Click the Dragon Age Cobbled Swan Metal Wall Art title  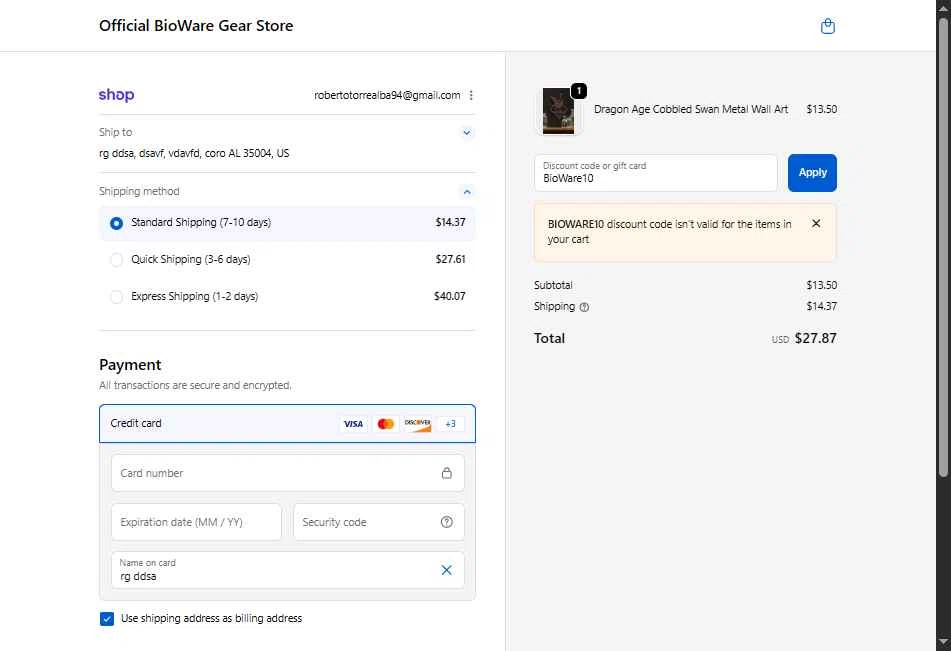click(691, 109)
